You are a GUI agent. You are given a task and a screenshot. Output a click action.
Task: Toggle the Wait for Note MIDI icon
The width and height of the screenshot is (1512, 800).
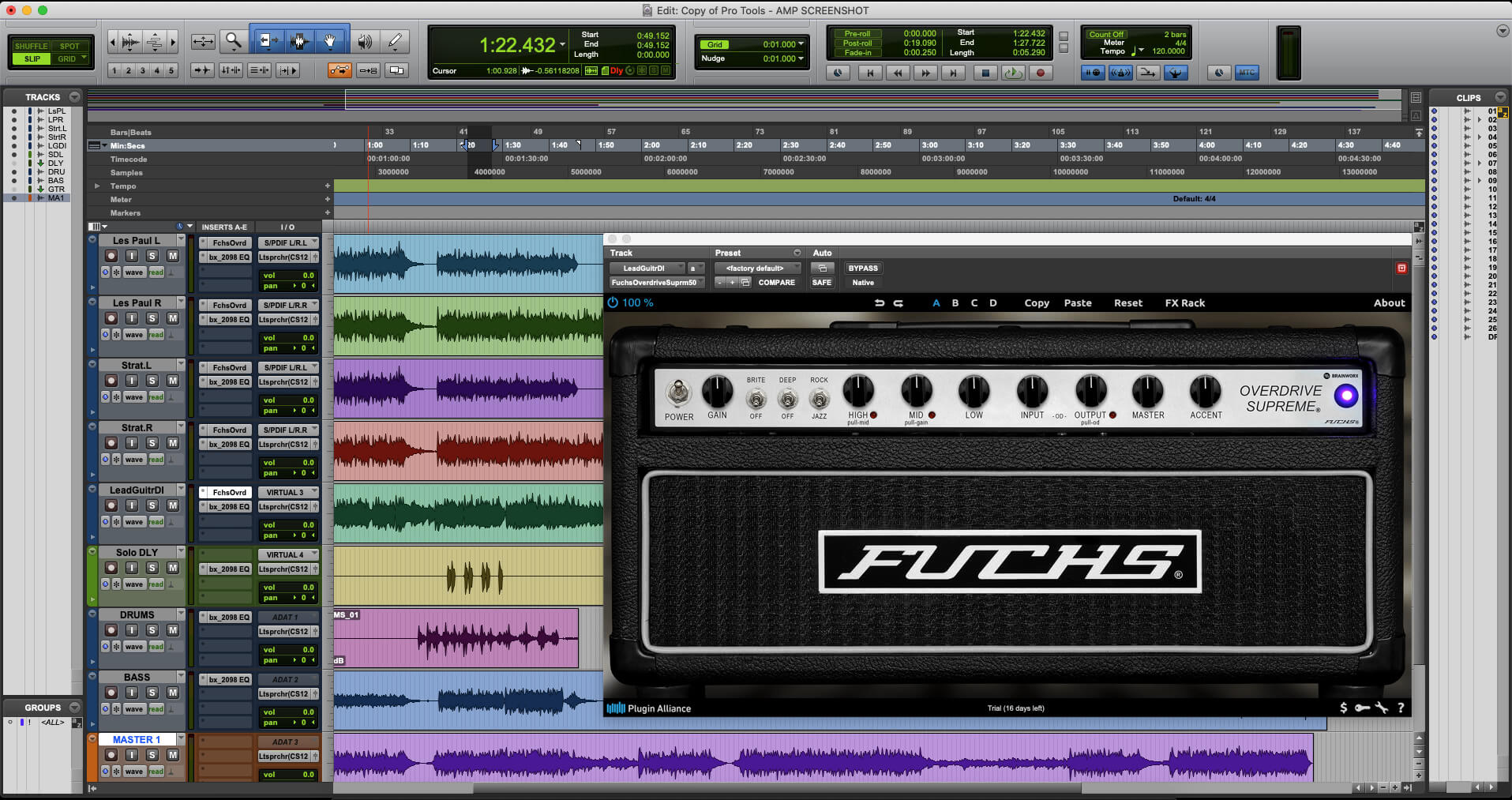(x=1094, y=73)
